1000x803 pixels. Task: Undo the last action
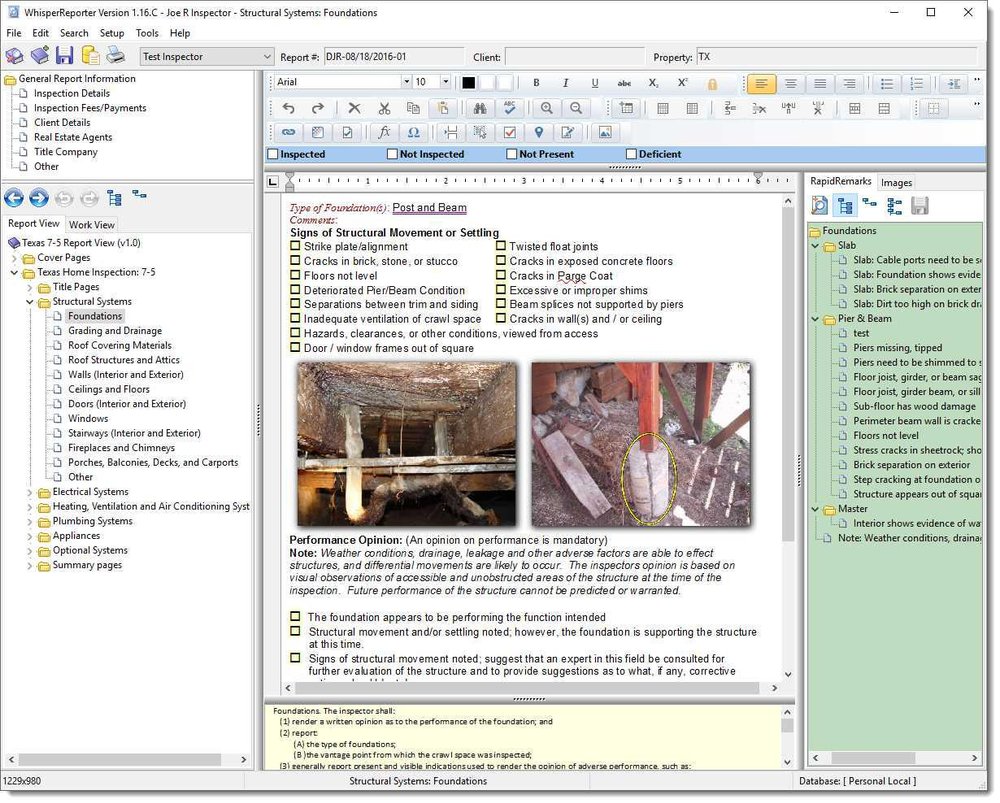point(289,108)
